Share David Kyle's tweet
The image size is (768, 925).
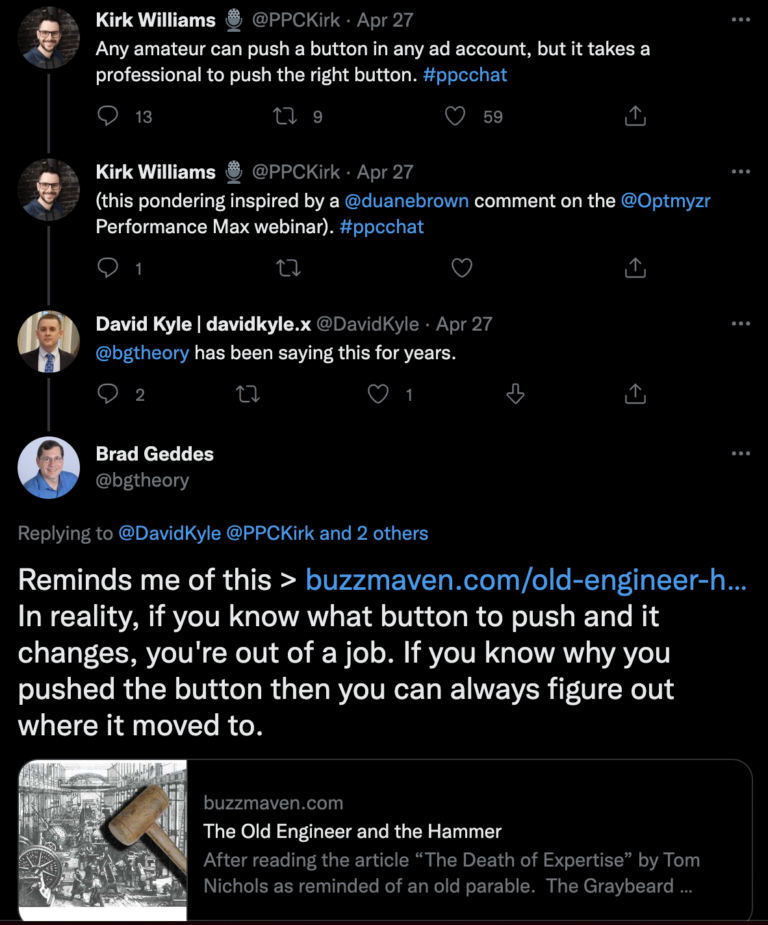point(634,395)
